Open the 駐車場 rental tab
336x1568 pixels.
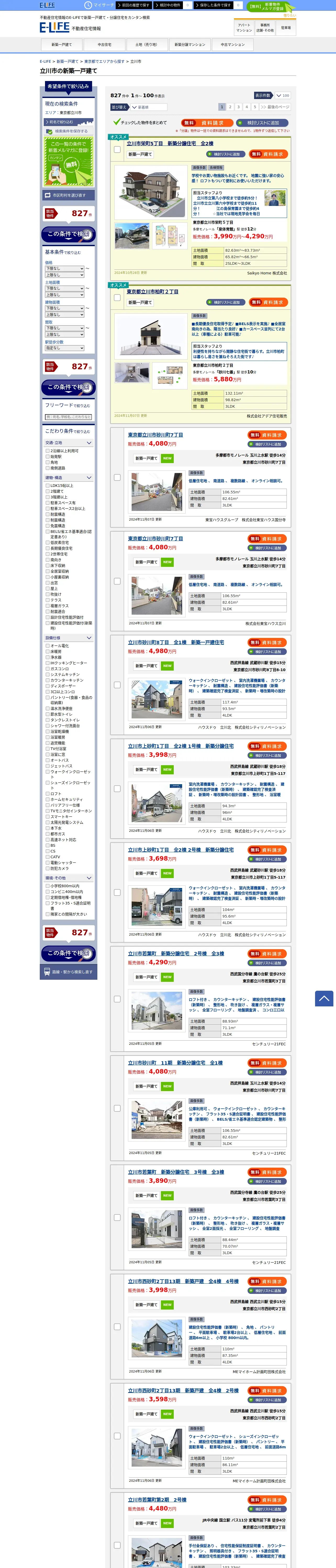coord(286,28)
